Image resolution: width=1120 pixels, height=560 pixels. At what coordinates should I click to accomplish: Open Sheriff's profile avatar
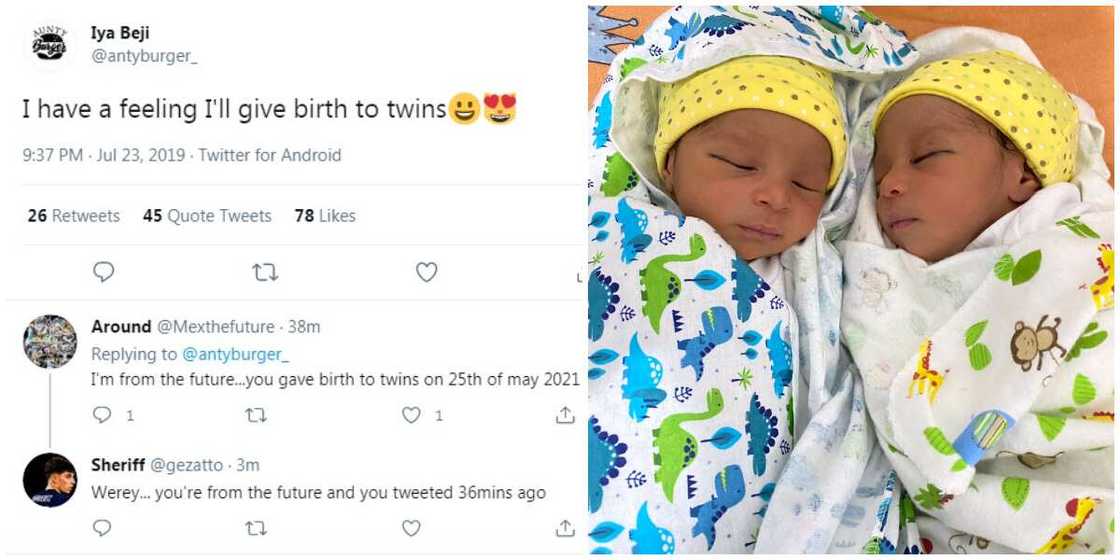[50, 480]
